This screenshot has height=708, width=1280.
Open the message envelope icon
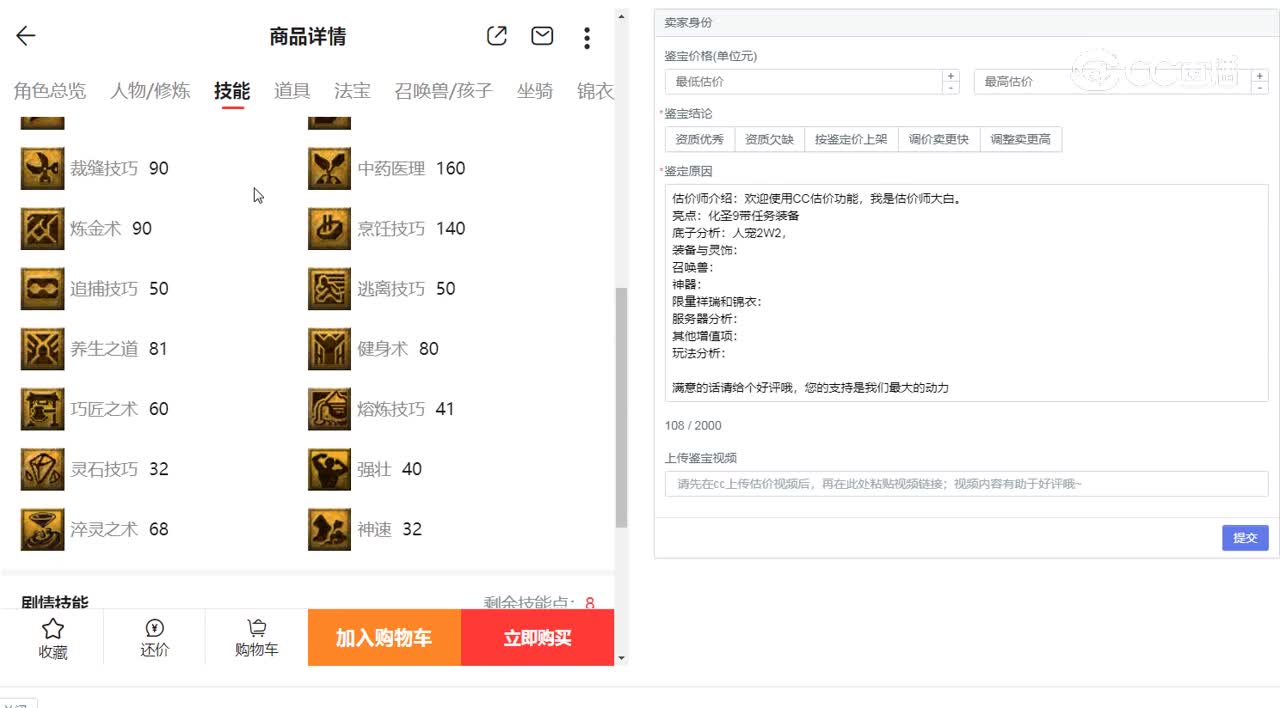pos(541,35)
